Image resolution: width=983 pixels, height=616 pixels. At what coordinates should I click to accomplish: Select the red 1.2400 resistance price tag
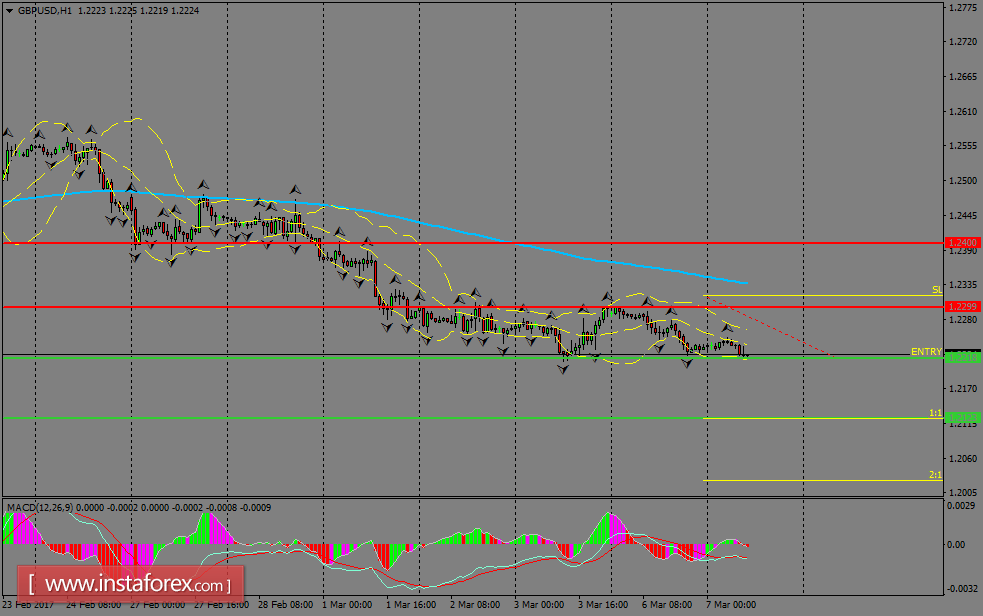click(x=962, y=242)
